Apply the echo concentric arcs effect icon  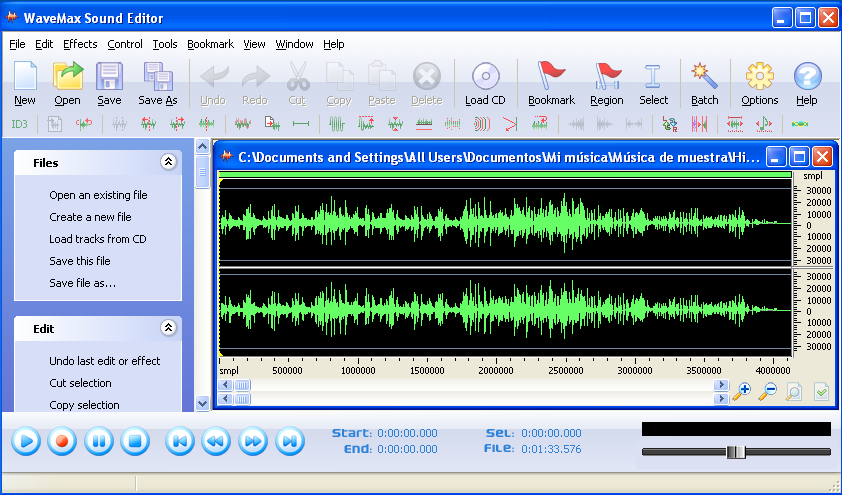click(x=482, y=125)
